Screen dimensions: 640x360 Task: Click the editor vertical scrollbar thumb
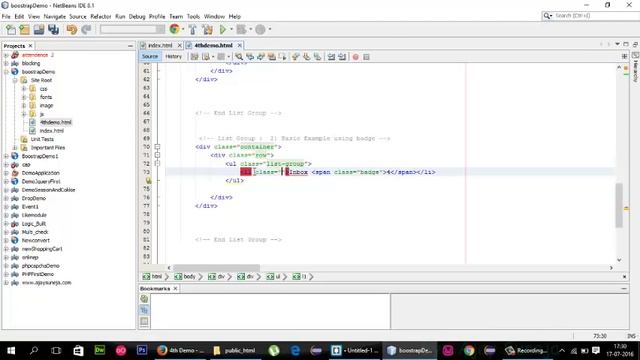pos(619,205)
